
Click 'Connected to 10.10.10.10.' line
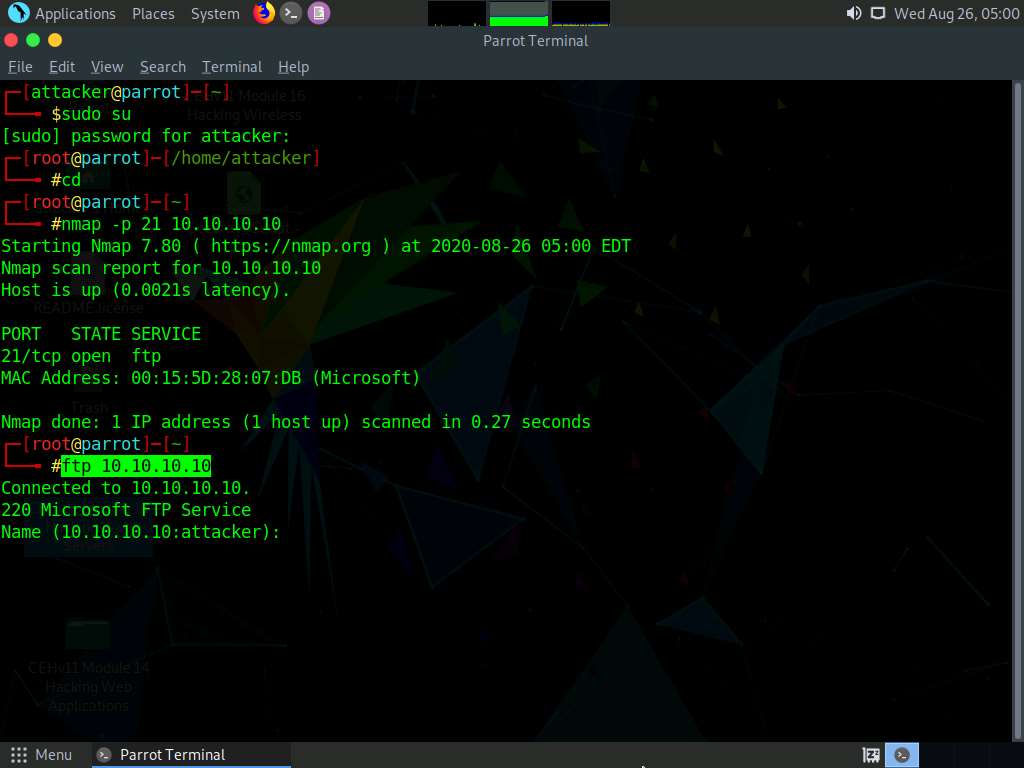pos(125,488)
